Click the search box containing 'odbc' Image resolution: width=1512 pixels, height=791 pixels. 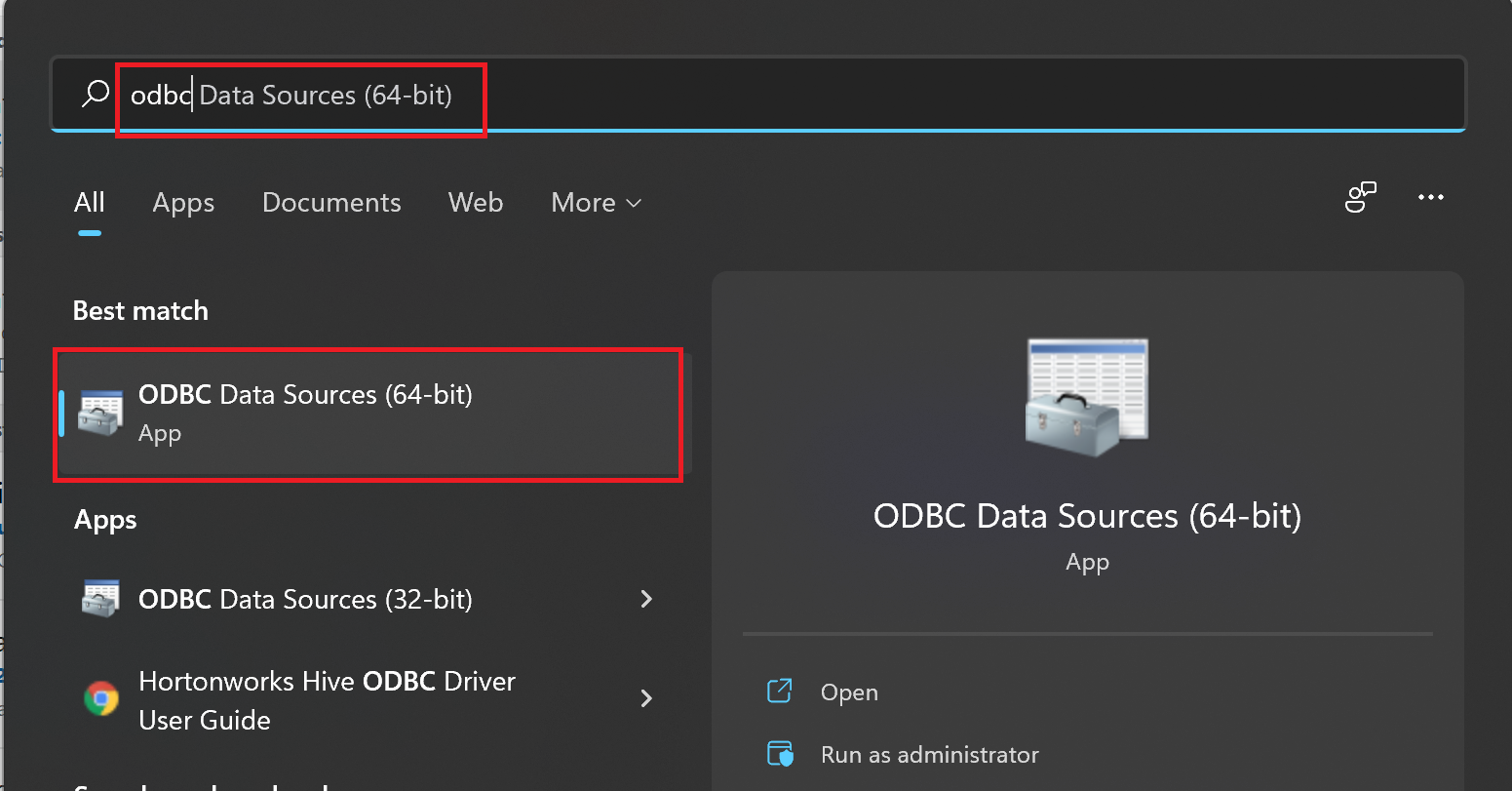757,95
